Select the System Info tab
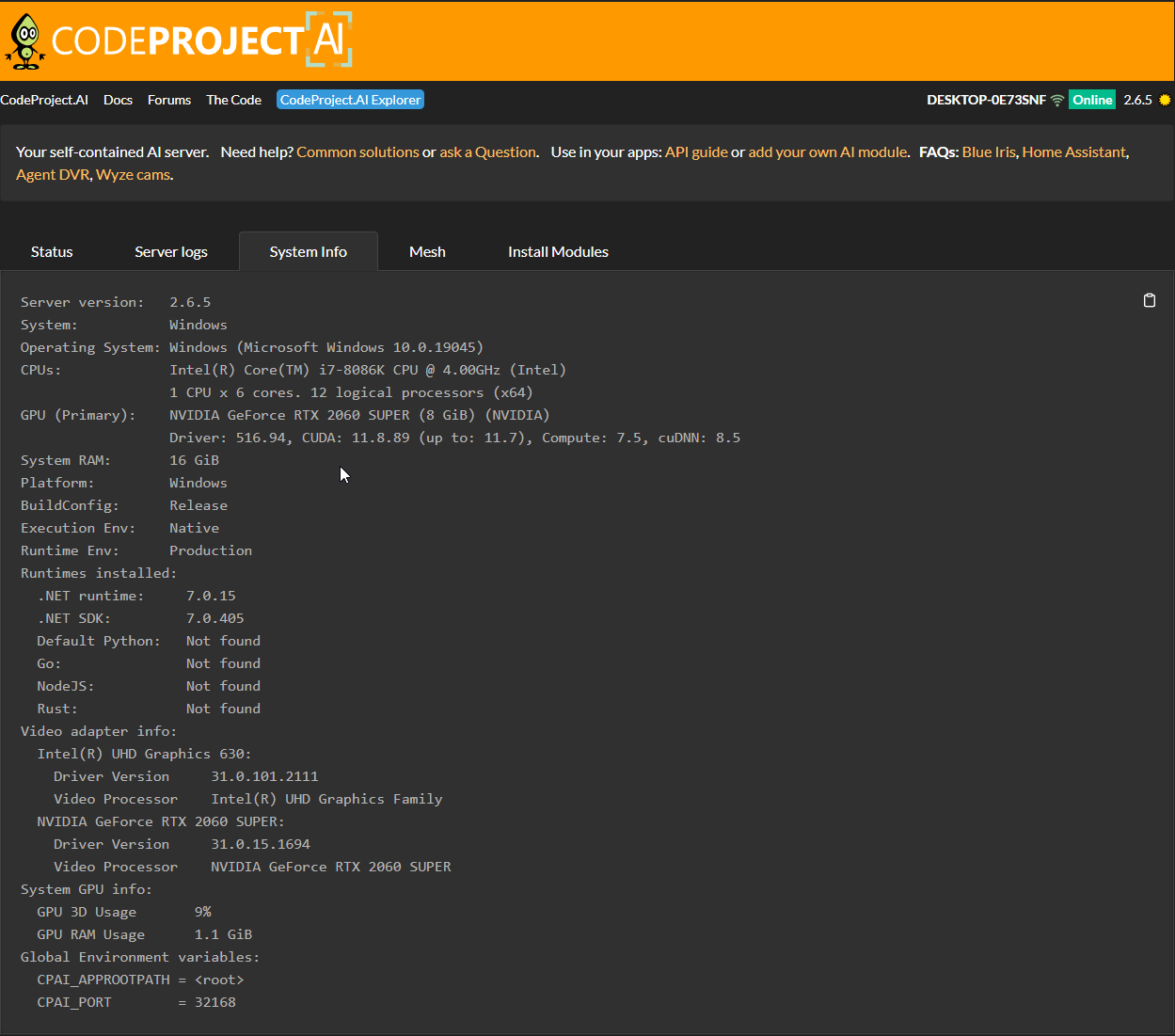The width and height of the screenshot is (1175, 1036). 309,251
